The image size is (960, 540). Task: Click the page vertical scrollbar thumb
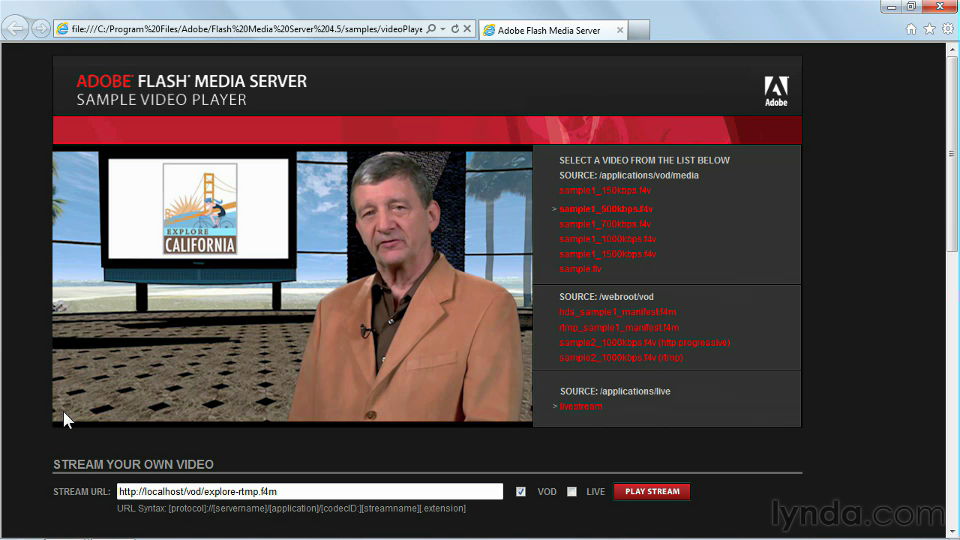(x=952, y=155)
